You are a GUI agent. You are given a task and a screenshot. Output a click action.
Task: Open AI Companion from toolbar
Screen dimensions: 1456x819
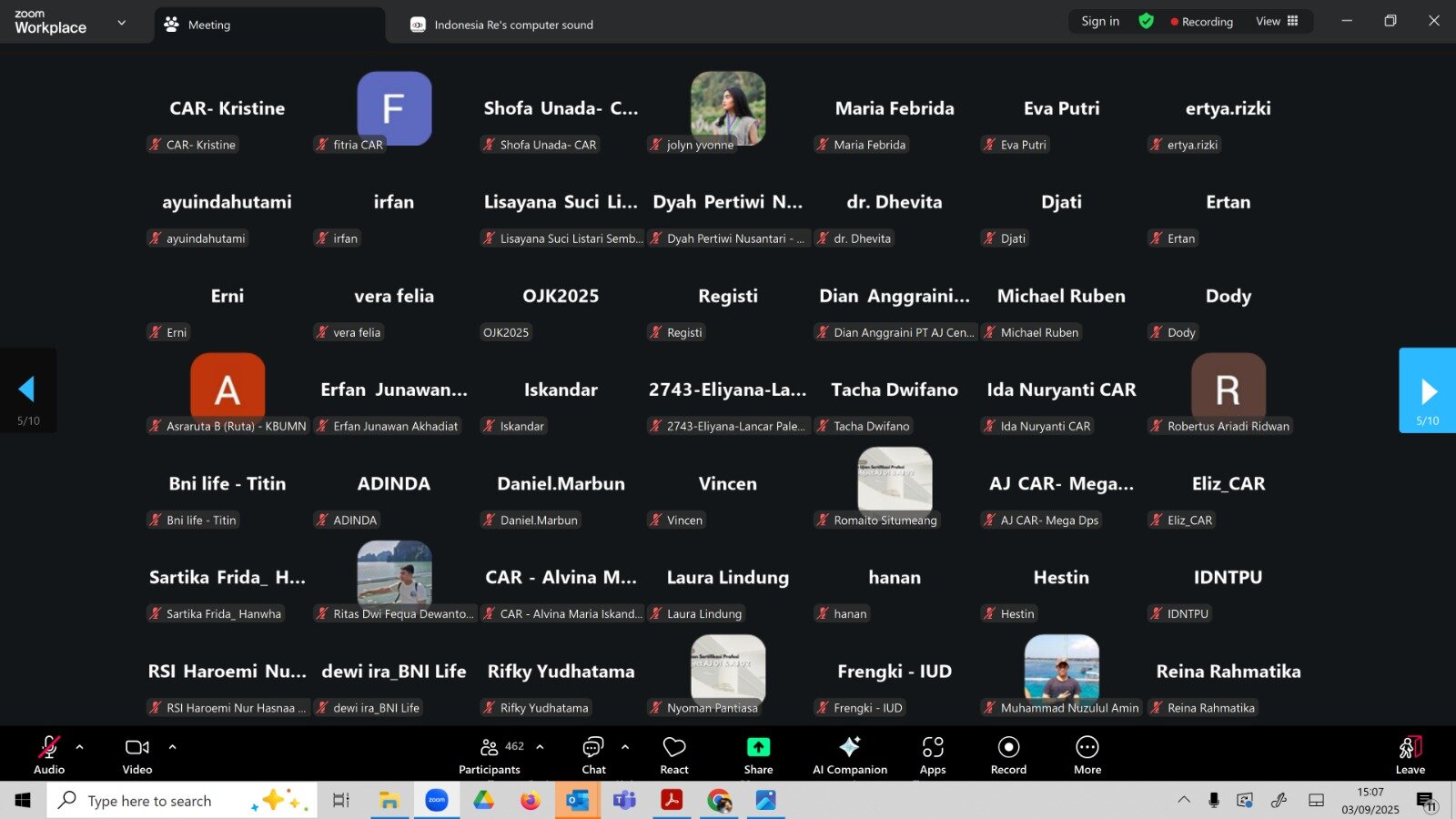coord(849,754)
